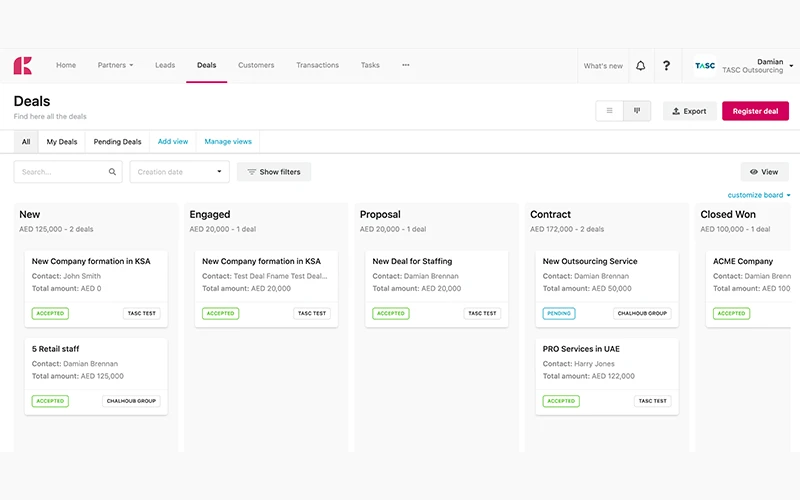The height and width of the screenshot is (500, 800).
Task: Click the Manage views link
Action: point(228,142)
